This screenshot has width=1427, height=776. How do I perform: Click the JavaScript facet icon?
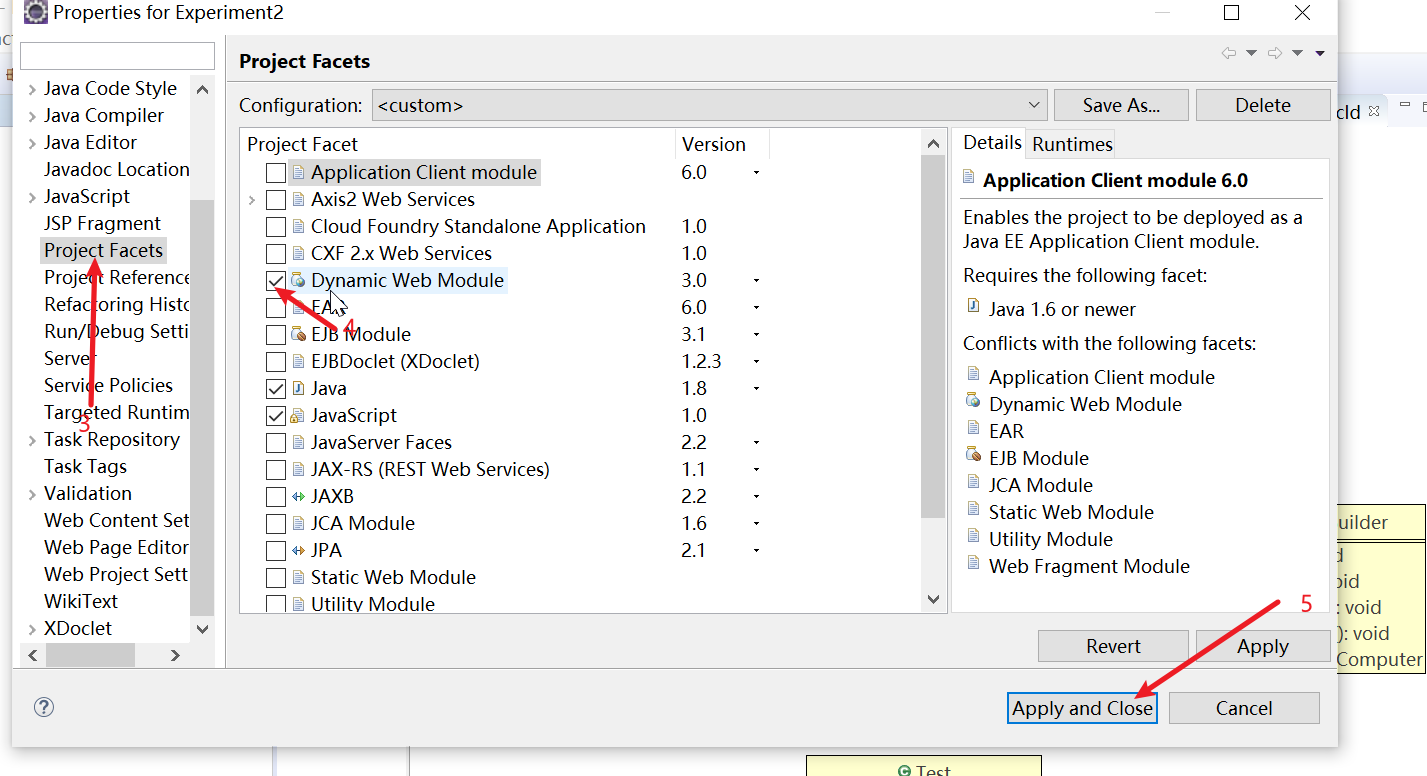pos(298,415)
